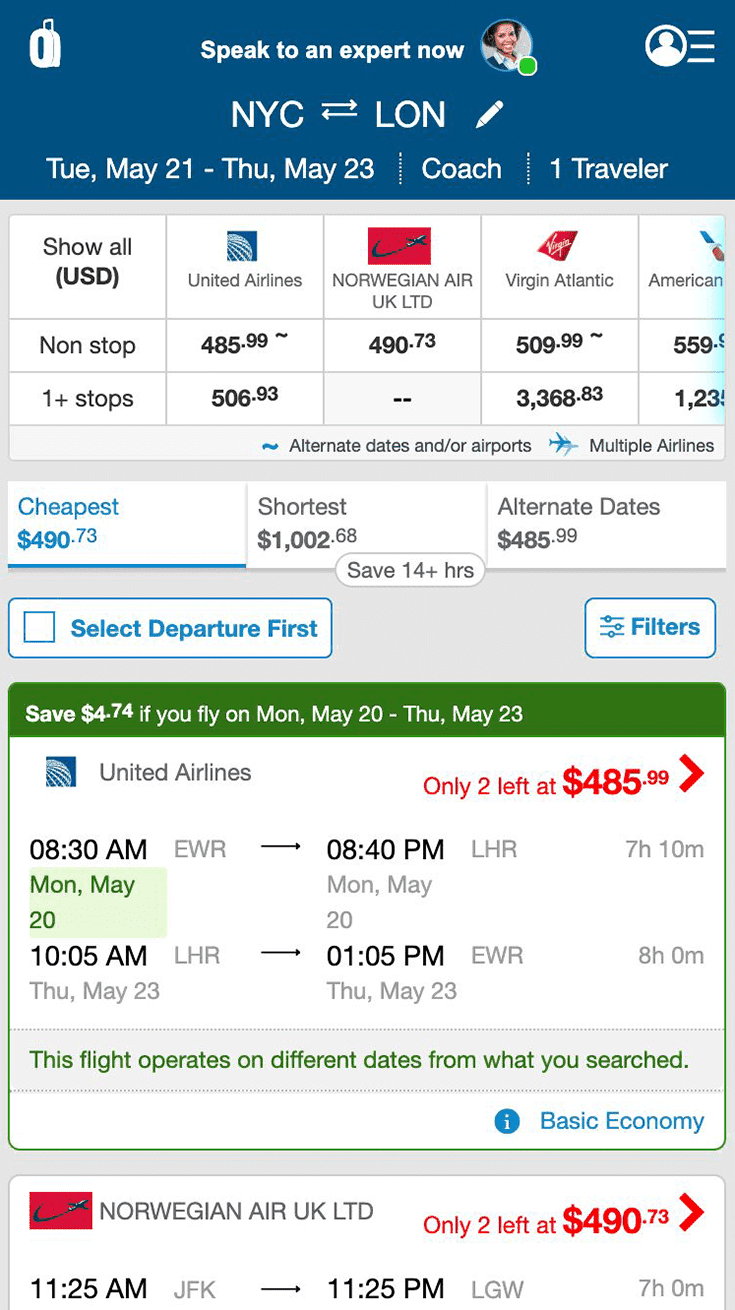Screen dimensions: 735x1310
Task: Select United Airlines logo in fare matrix
Action: 242,245
